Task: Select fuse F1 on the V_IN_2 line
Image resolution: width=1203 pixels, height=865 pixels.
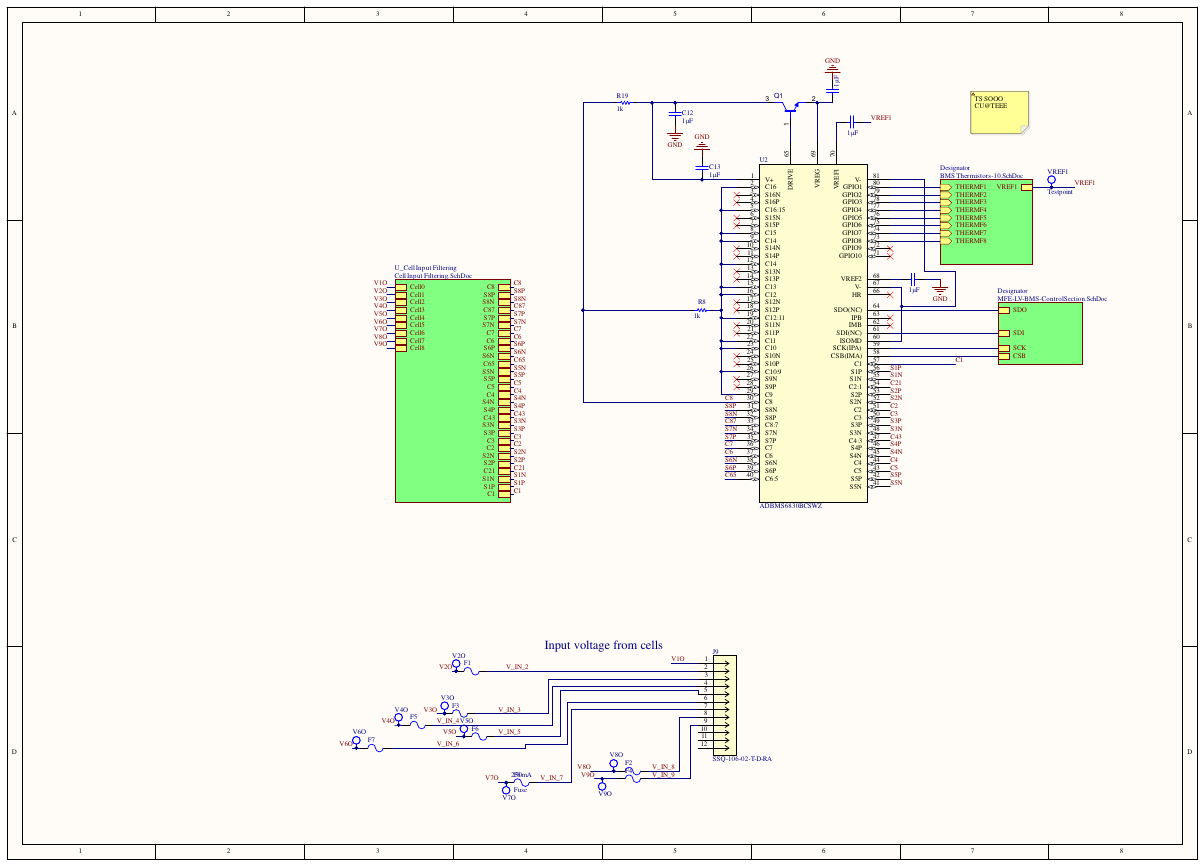Action: [469, 669]
